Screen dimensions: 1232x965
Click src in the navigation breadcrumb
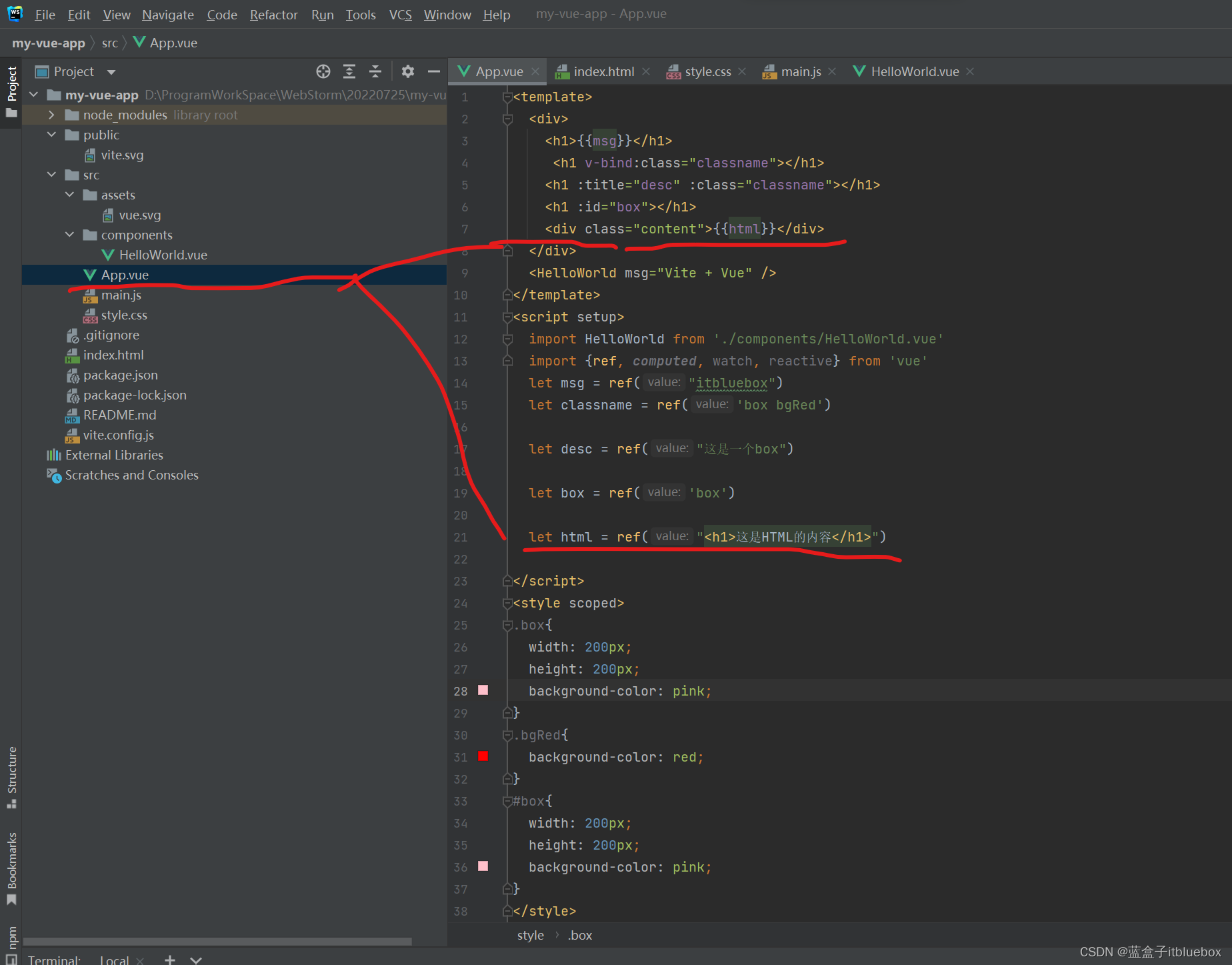point(110,43)
